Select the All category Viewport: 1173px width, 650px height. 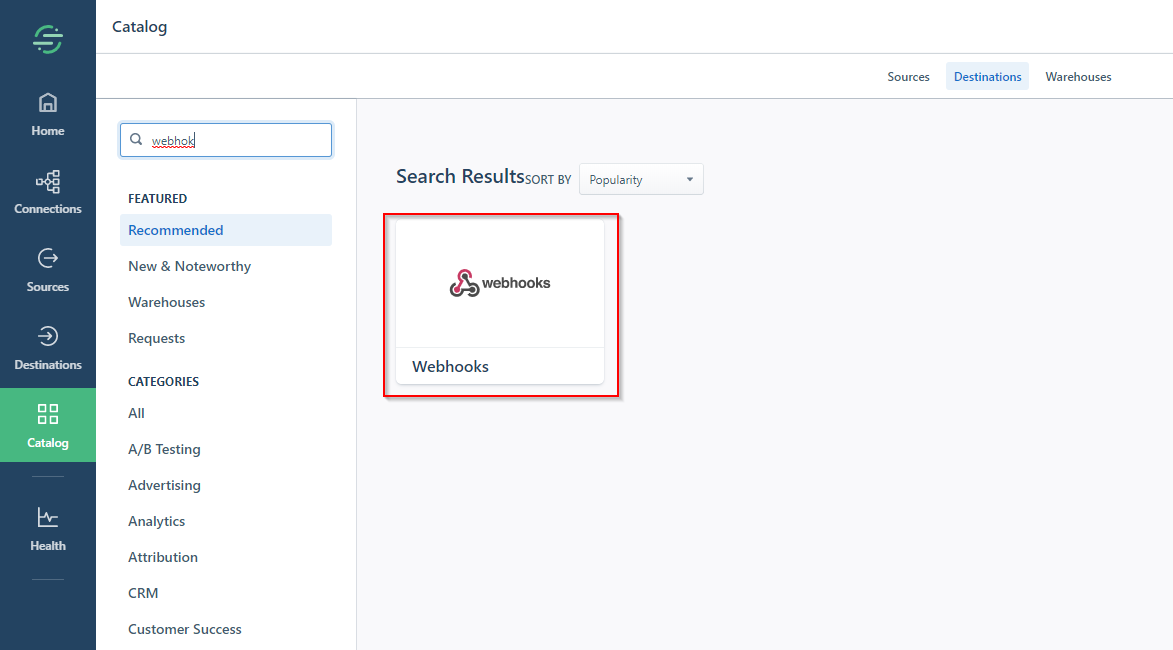tap(136, 413)
